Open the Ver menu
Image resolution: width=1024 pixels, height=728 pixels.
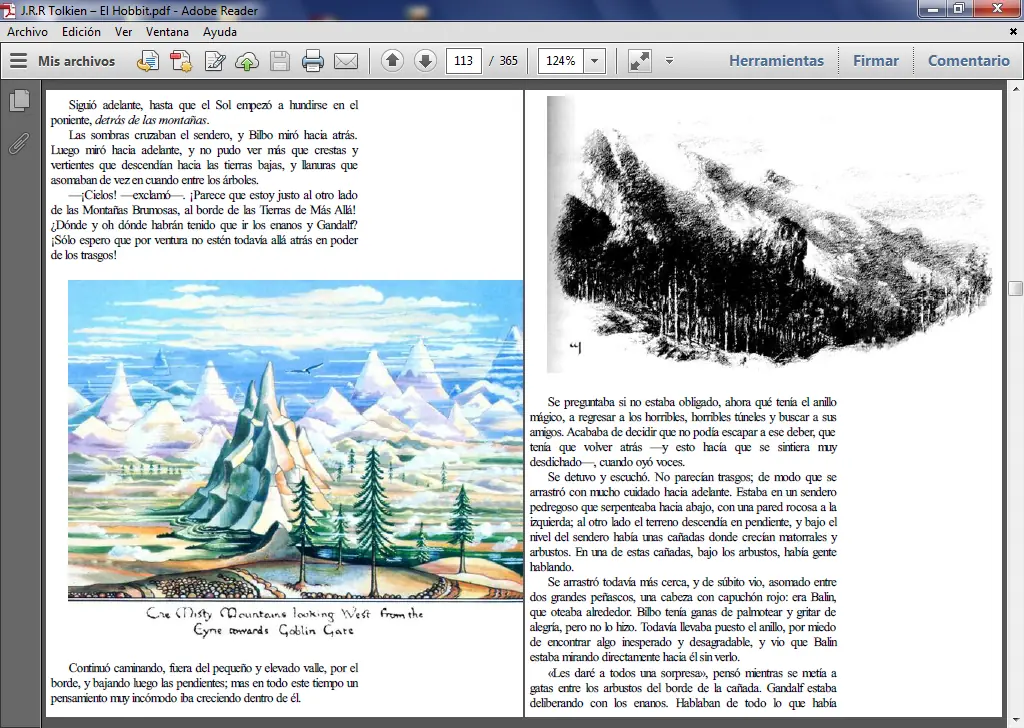click(x=123, y=31)
